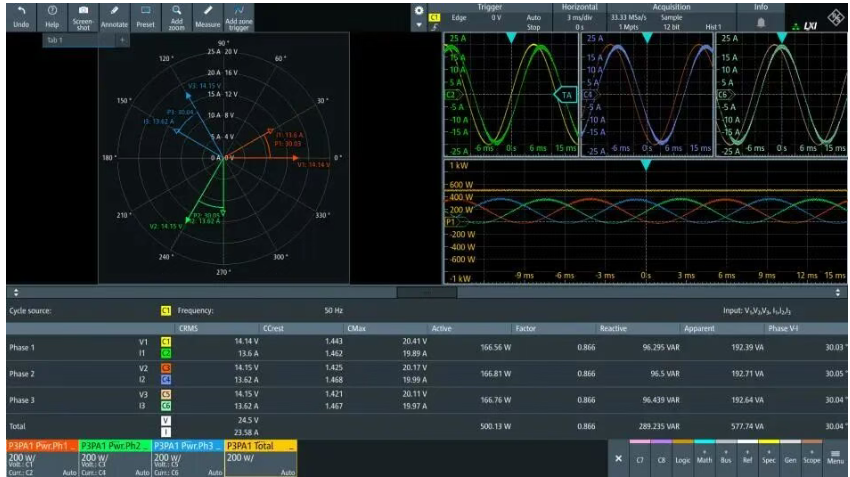The image size is (850, 477).
Task: Click the Phase 1 row label
Action: coord(22,347)
